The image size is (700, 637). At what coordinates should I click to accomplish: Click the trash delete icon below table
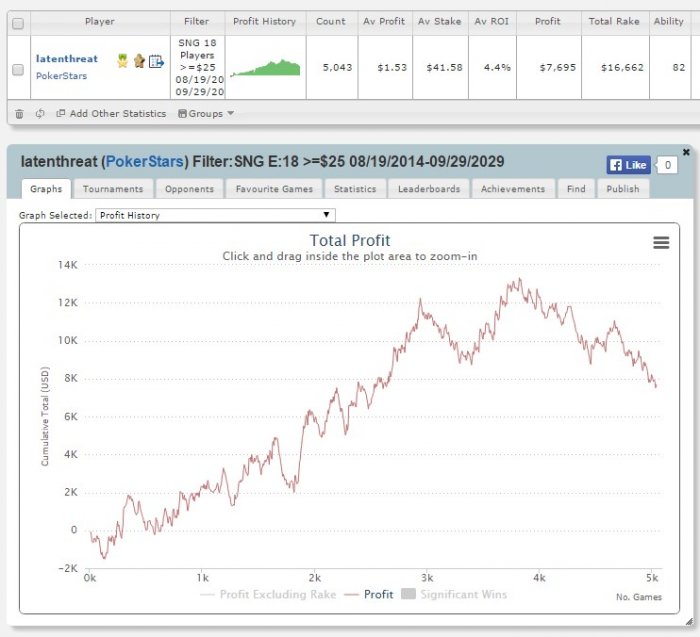point(19,114)
